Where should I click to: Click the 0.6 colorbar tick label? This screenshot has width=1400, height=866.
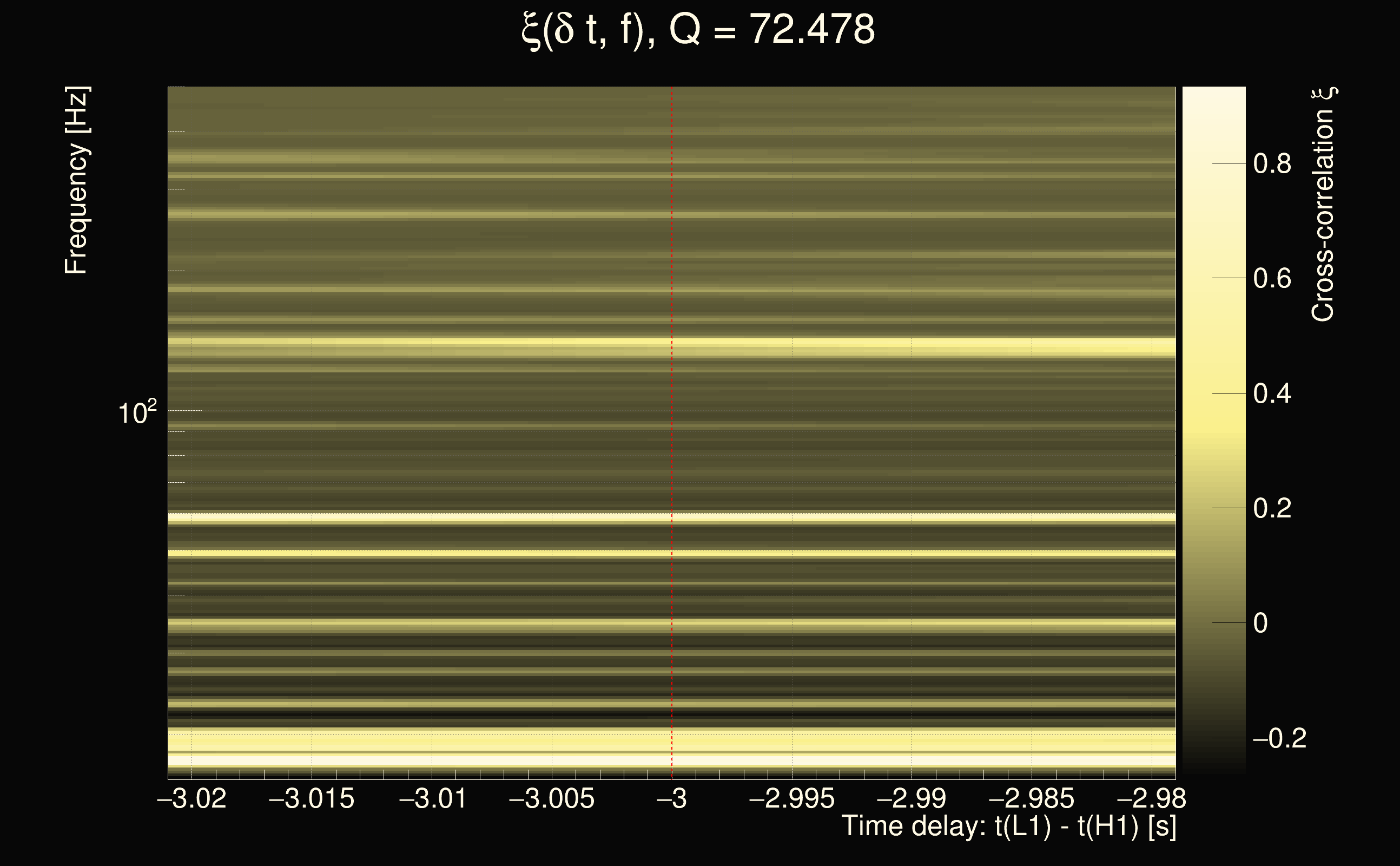tap(1272, 279)
